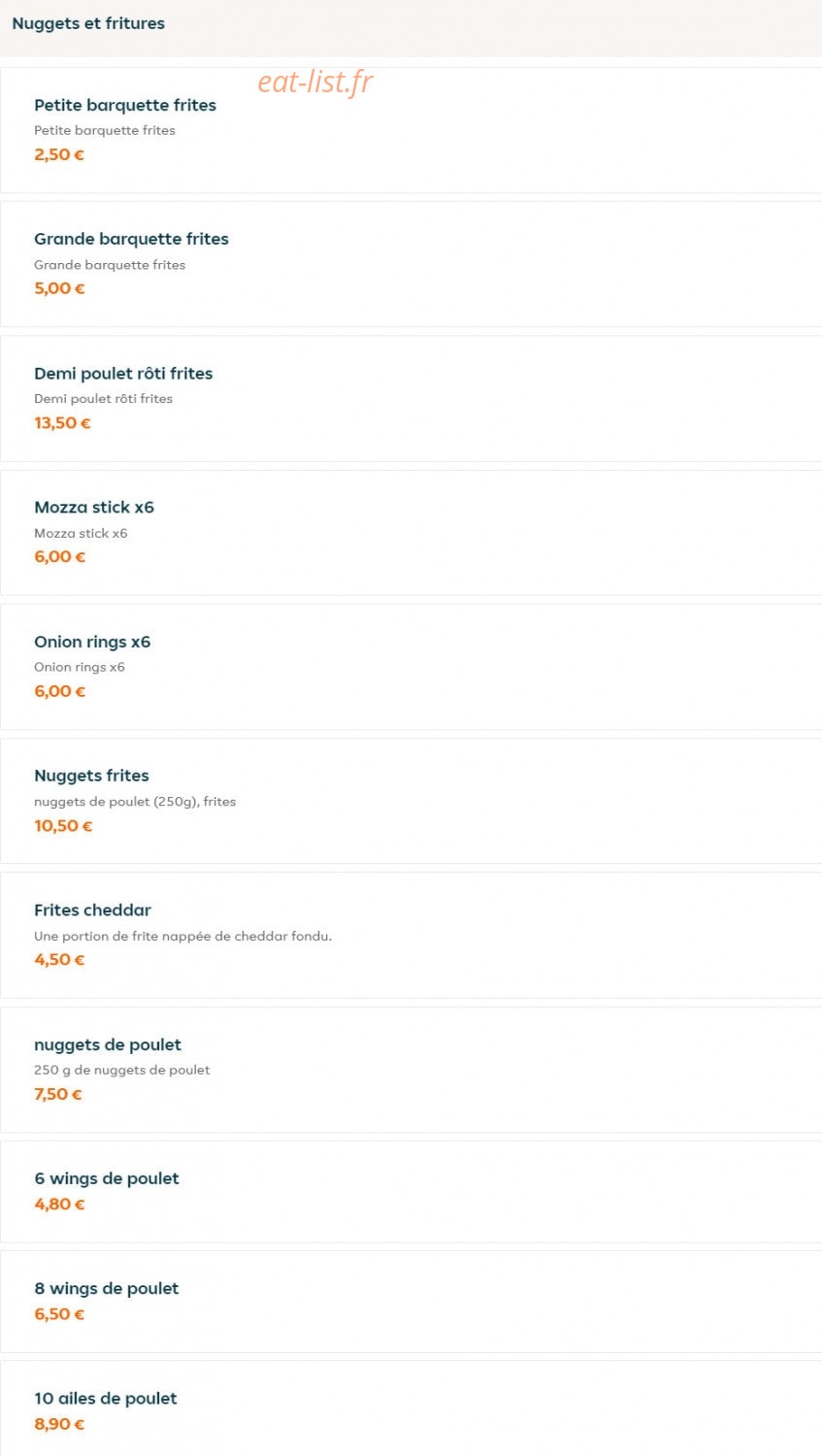Click the 10,50 € price of Nuggets frites
This screenshot has width=822, height=1456.
coord(63,826)
